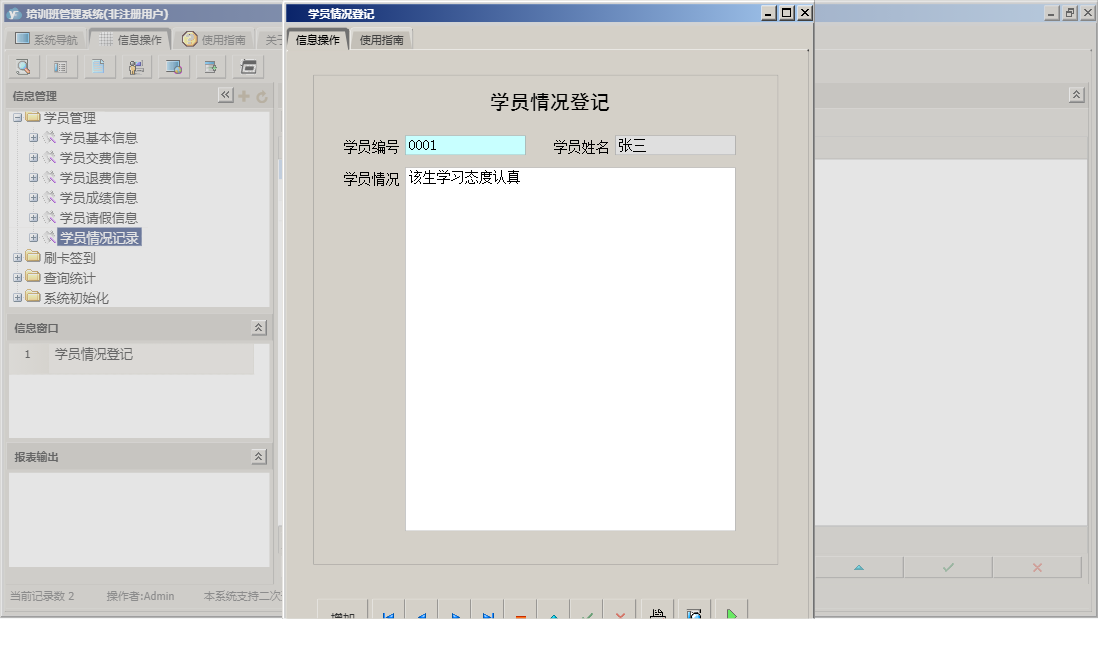Open the report list toolbar icon
1098x645 pixels.
61,66
